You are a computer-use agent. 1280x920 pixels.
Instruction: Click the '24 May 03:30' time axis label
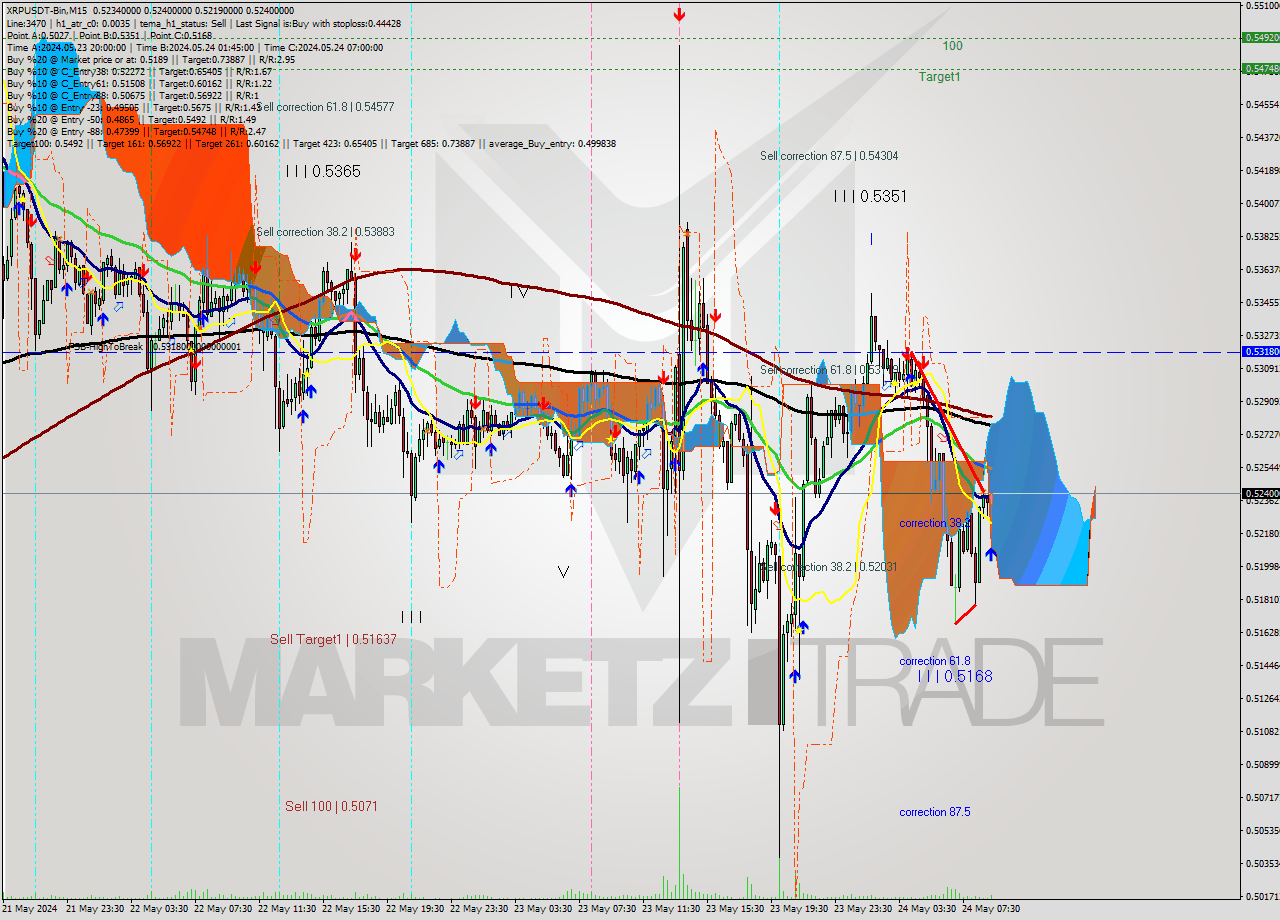pyautogui.click(x=928, y=909)
